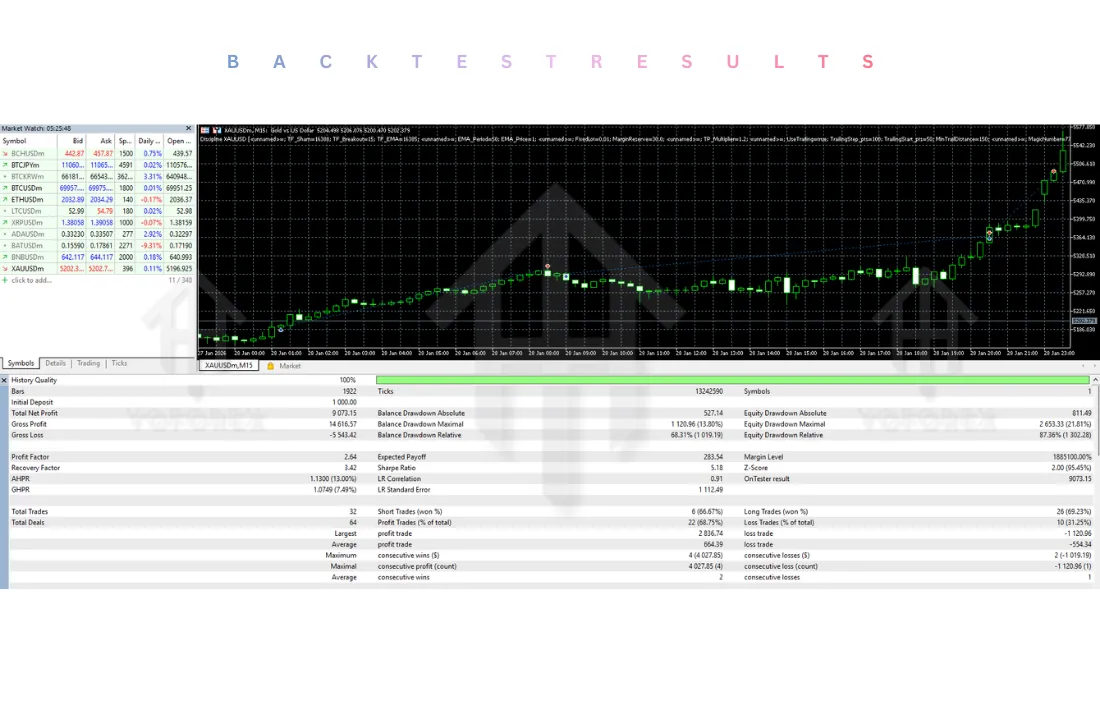The image size is (1100, 720).
Task: Click the ETHUSDm bid 2032.89
Action: (72, 199)
